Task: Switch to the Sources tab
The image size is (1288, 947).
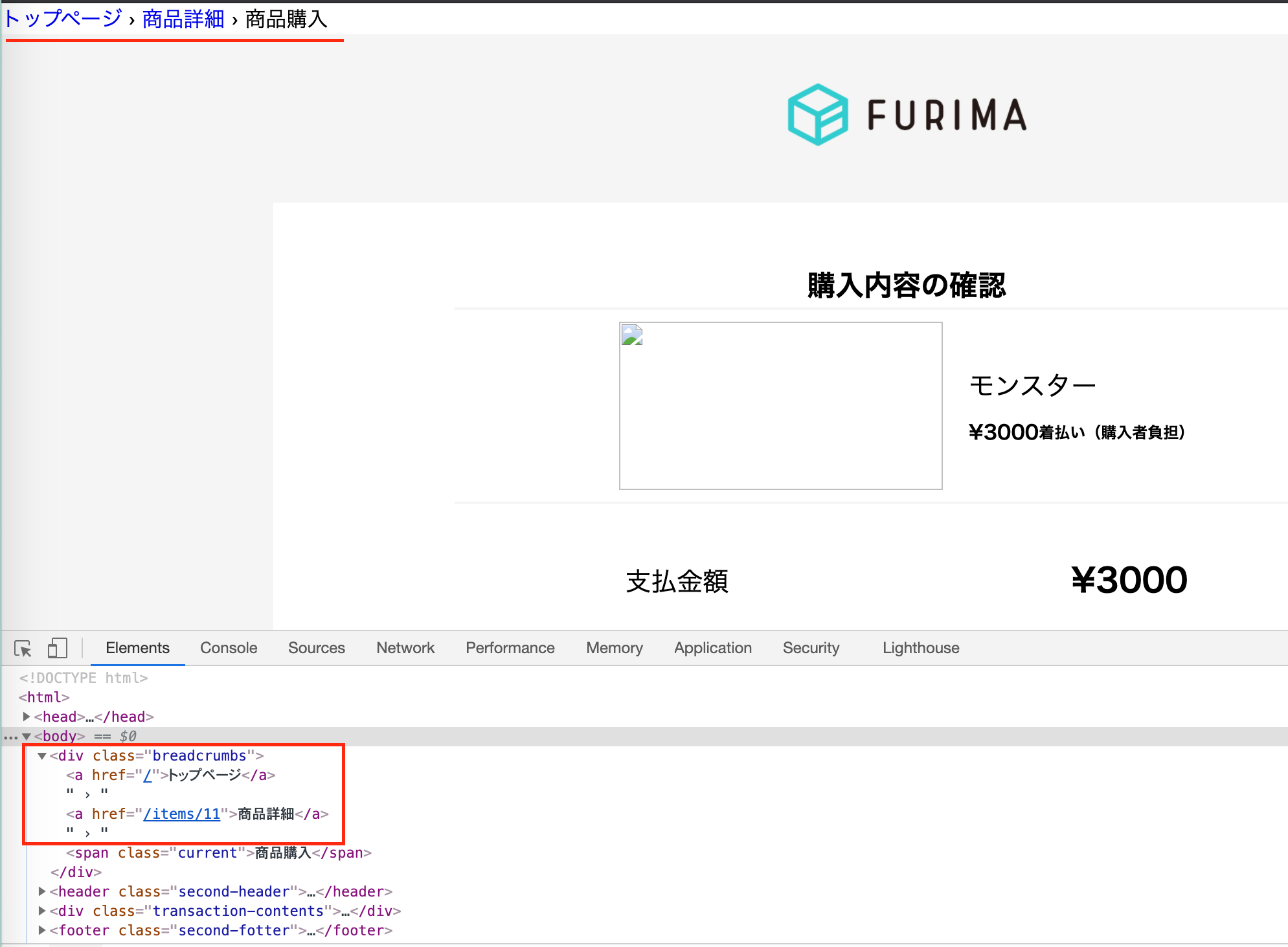Action: 316,648
